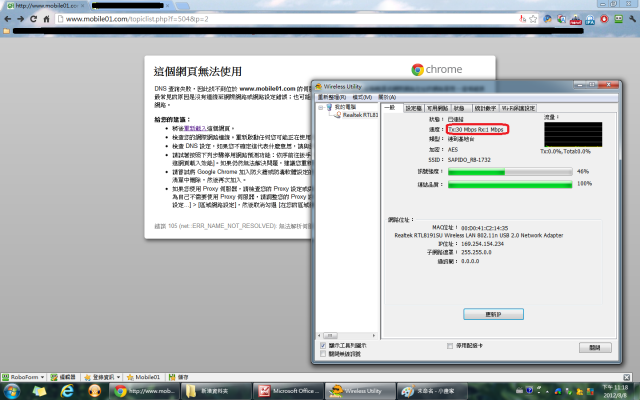Open the orange media player taskbar icon

[x=95, y=391]
